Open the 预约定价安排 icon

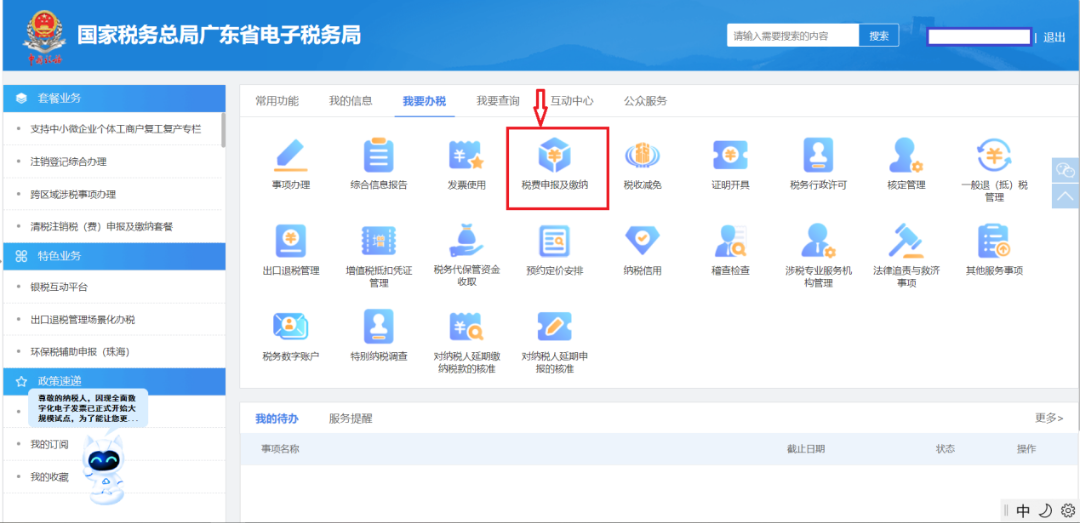(554, 241)
